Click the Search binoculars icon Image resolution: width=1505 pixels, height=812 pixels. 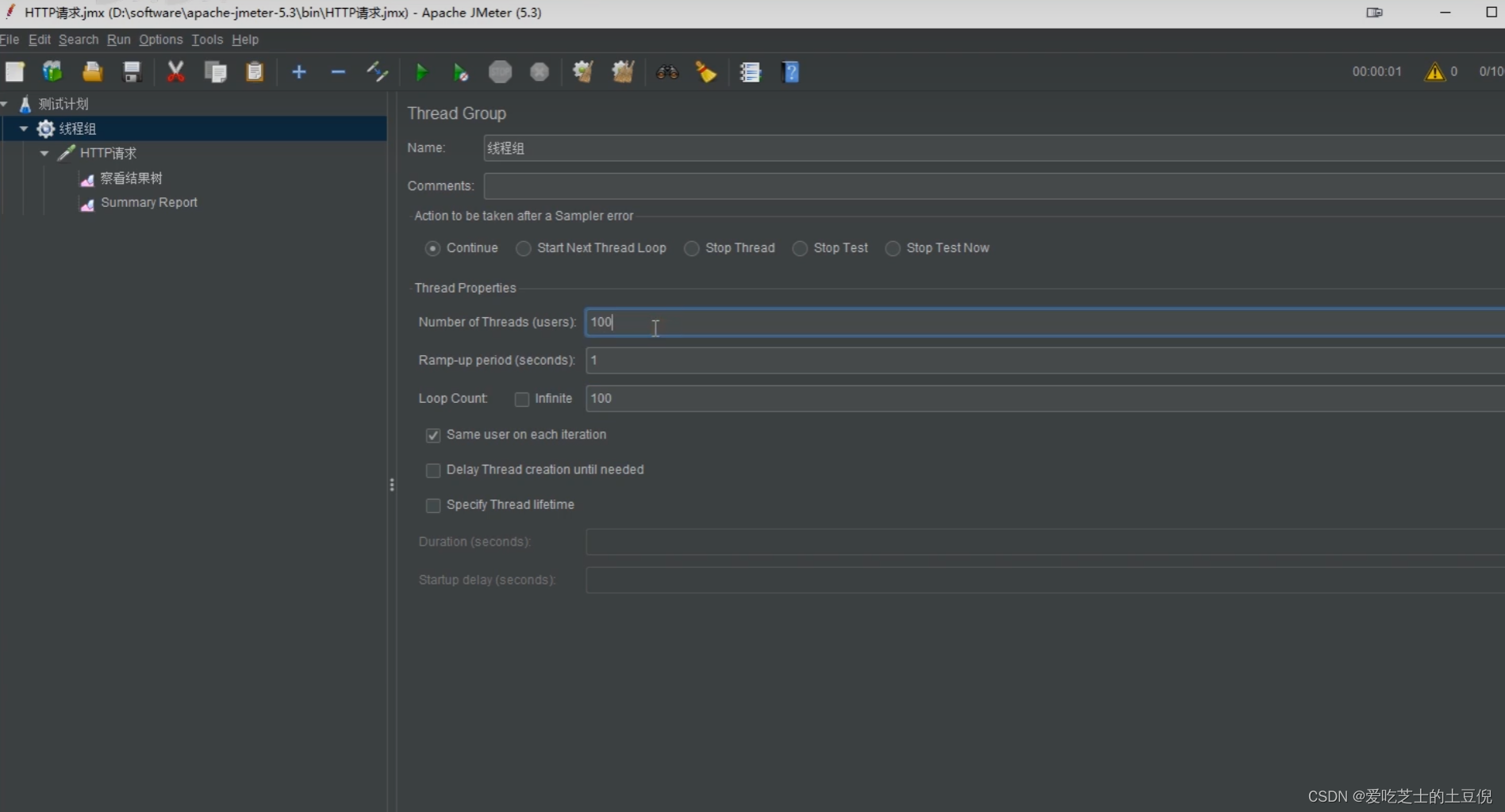[x=667, y=72]
